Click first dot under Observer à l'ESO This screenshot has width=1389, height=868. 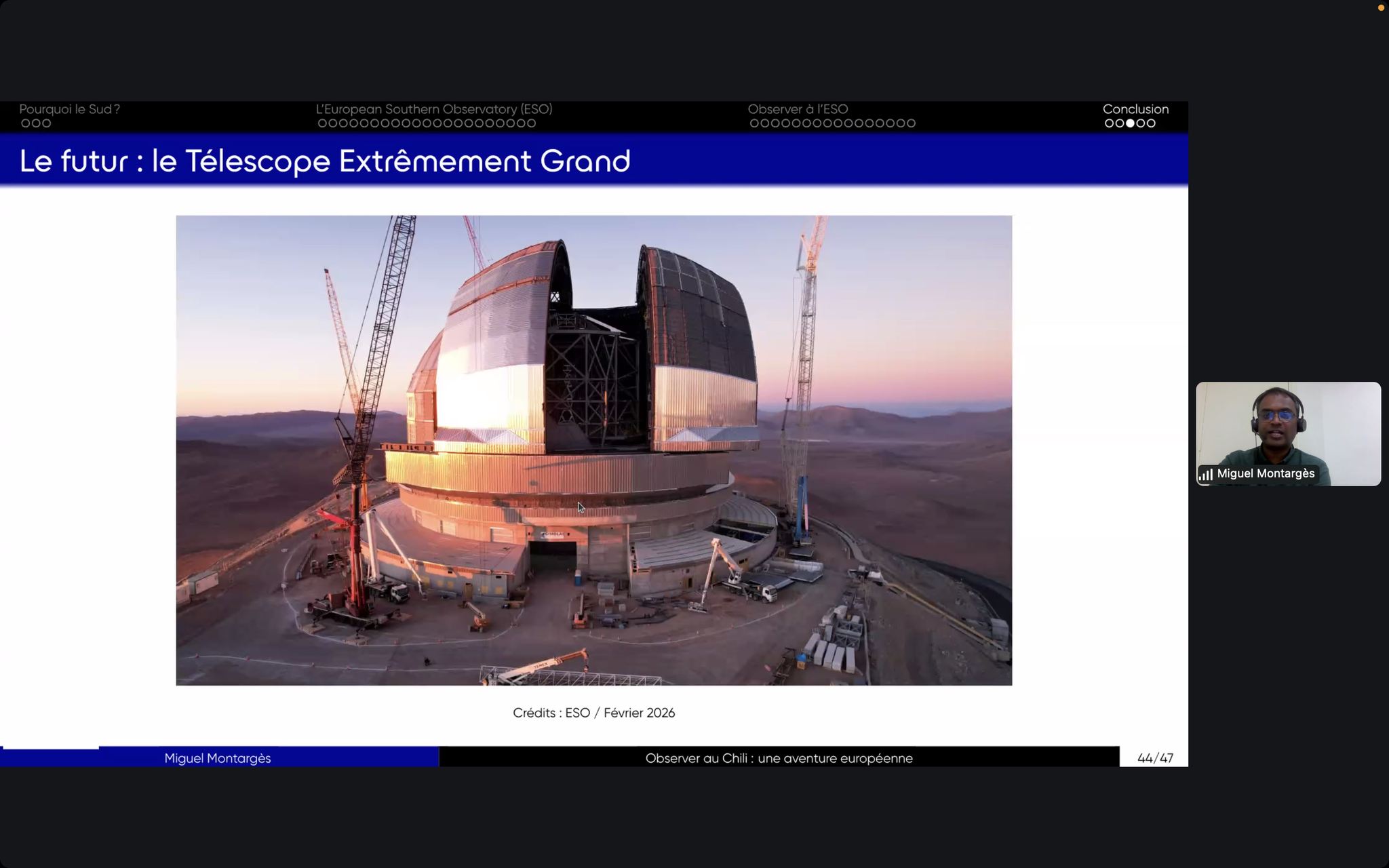tap(754, 123)
